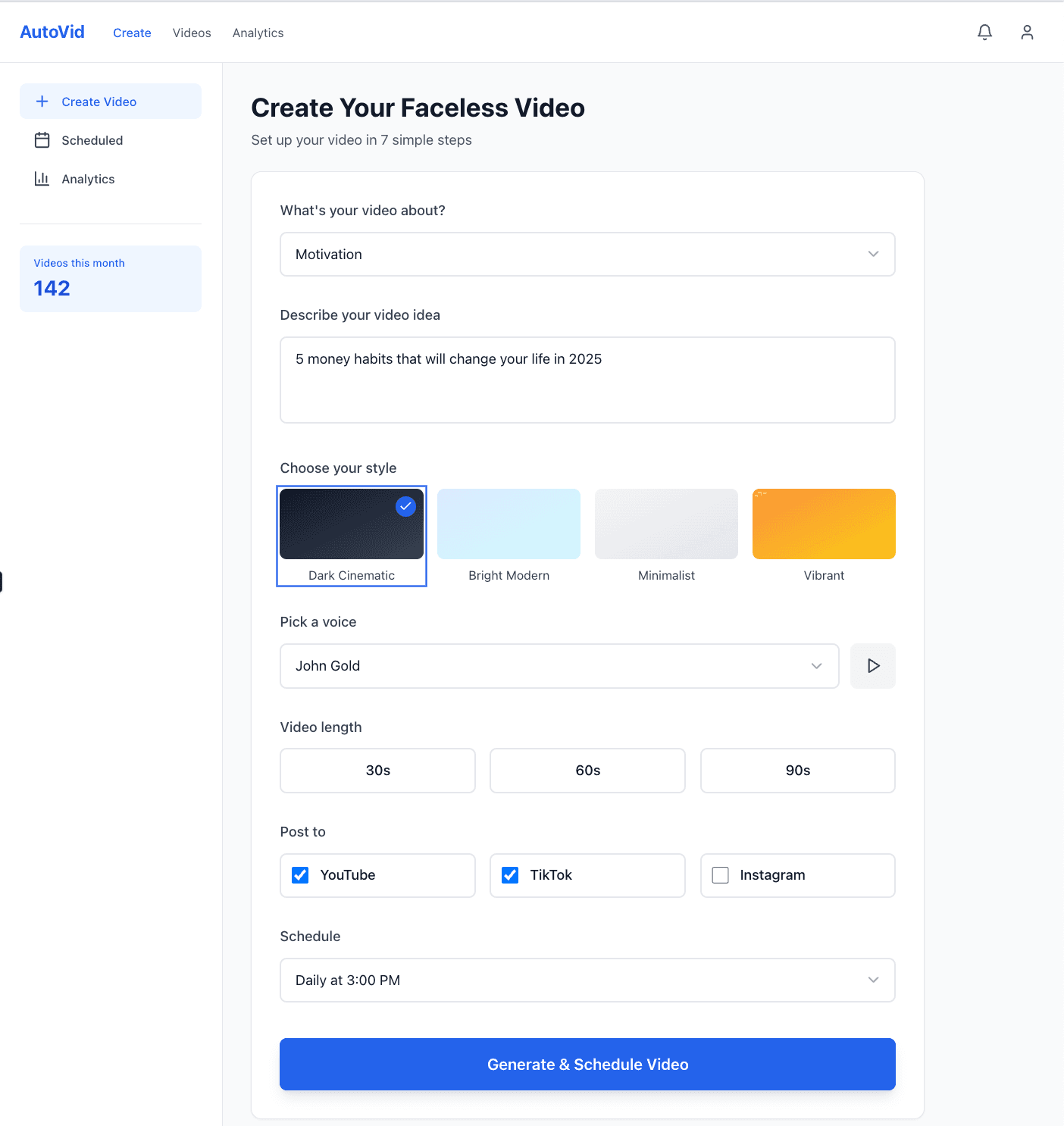Select the Create Video plus icon
The image size is (1064, 1126).
point(41,101)
